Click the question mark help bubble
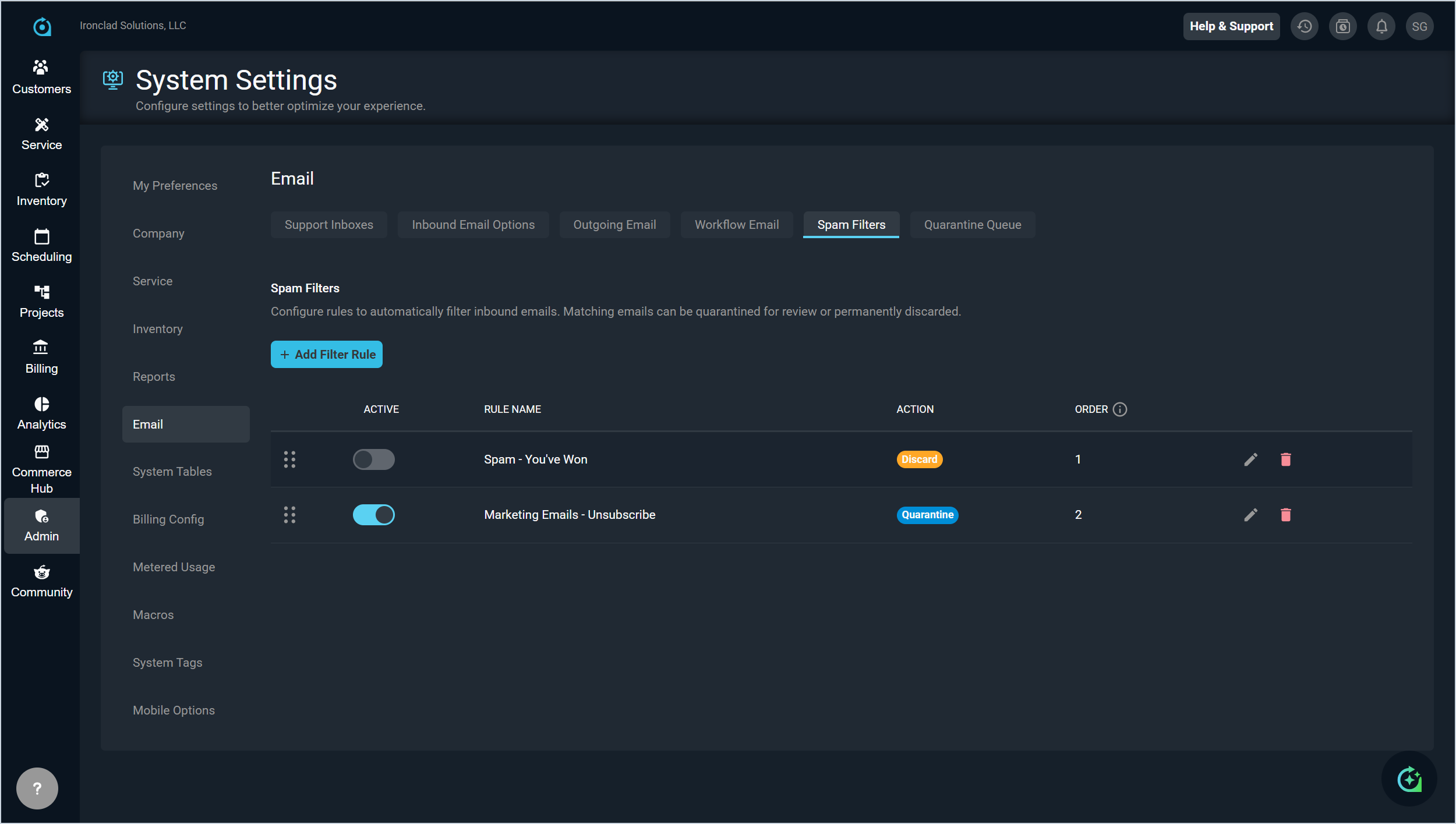 [x=37, y=788]
